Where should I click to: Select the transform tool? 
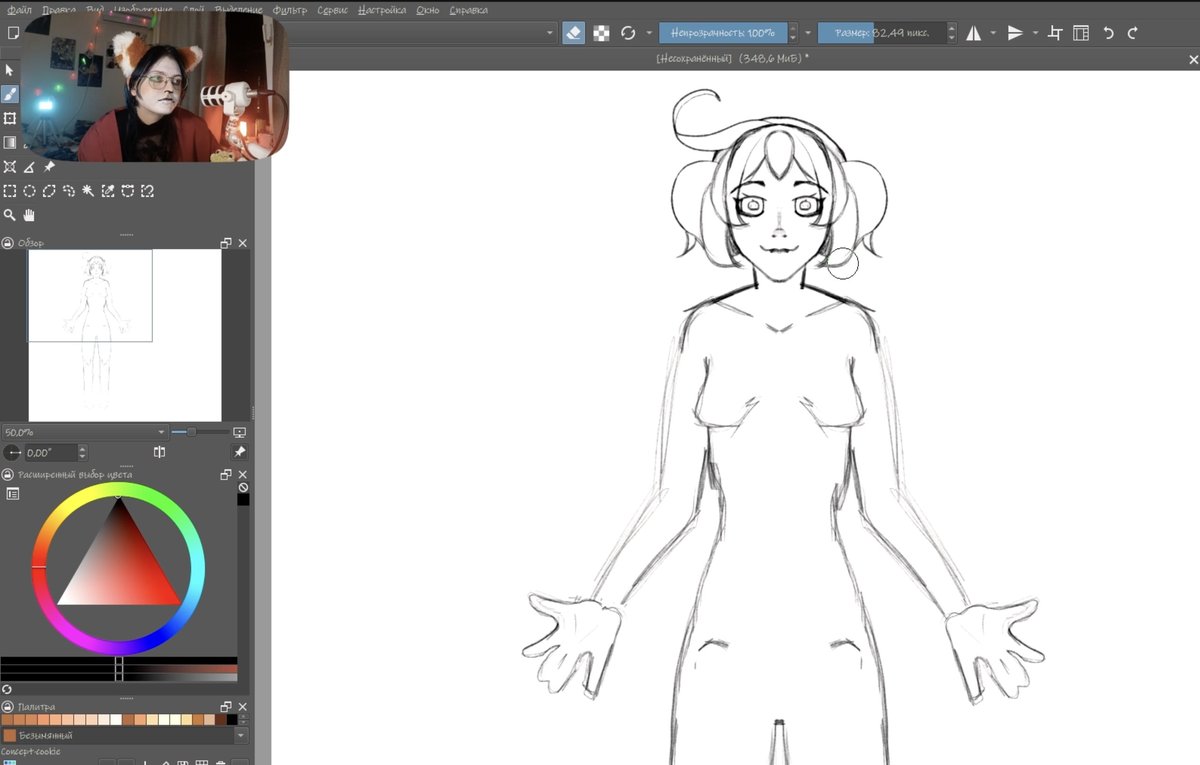click(x=10, y=118)
